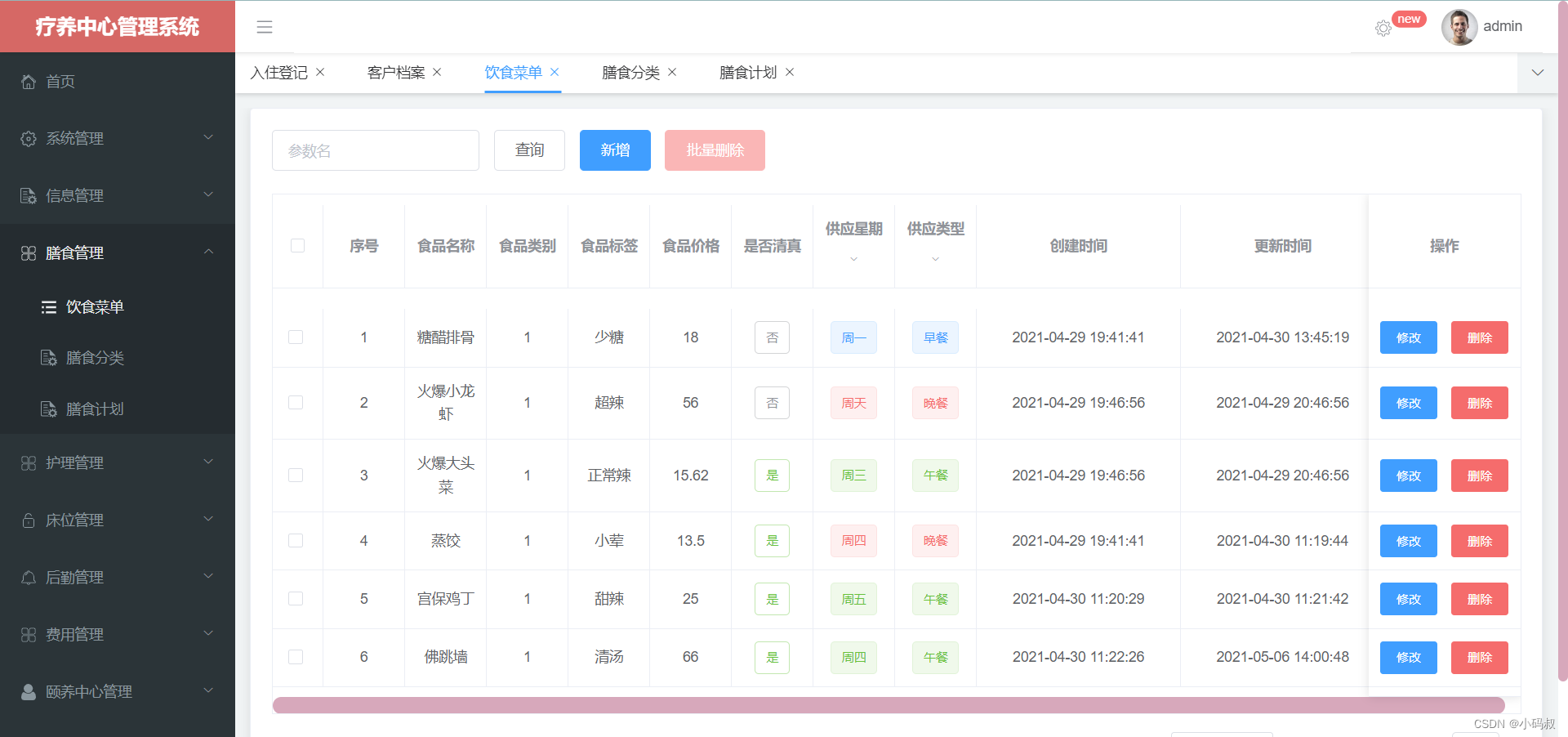Image resolution: width=1568 pixels, height=737 pixels.
Task: Click the grid icon beside 费用管理
Action: [x=29, y=635]
